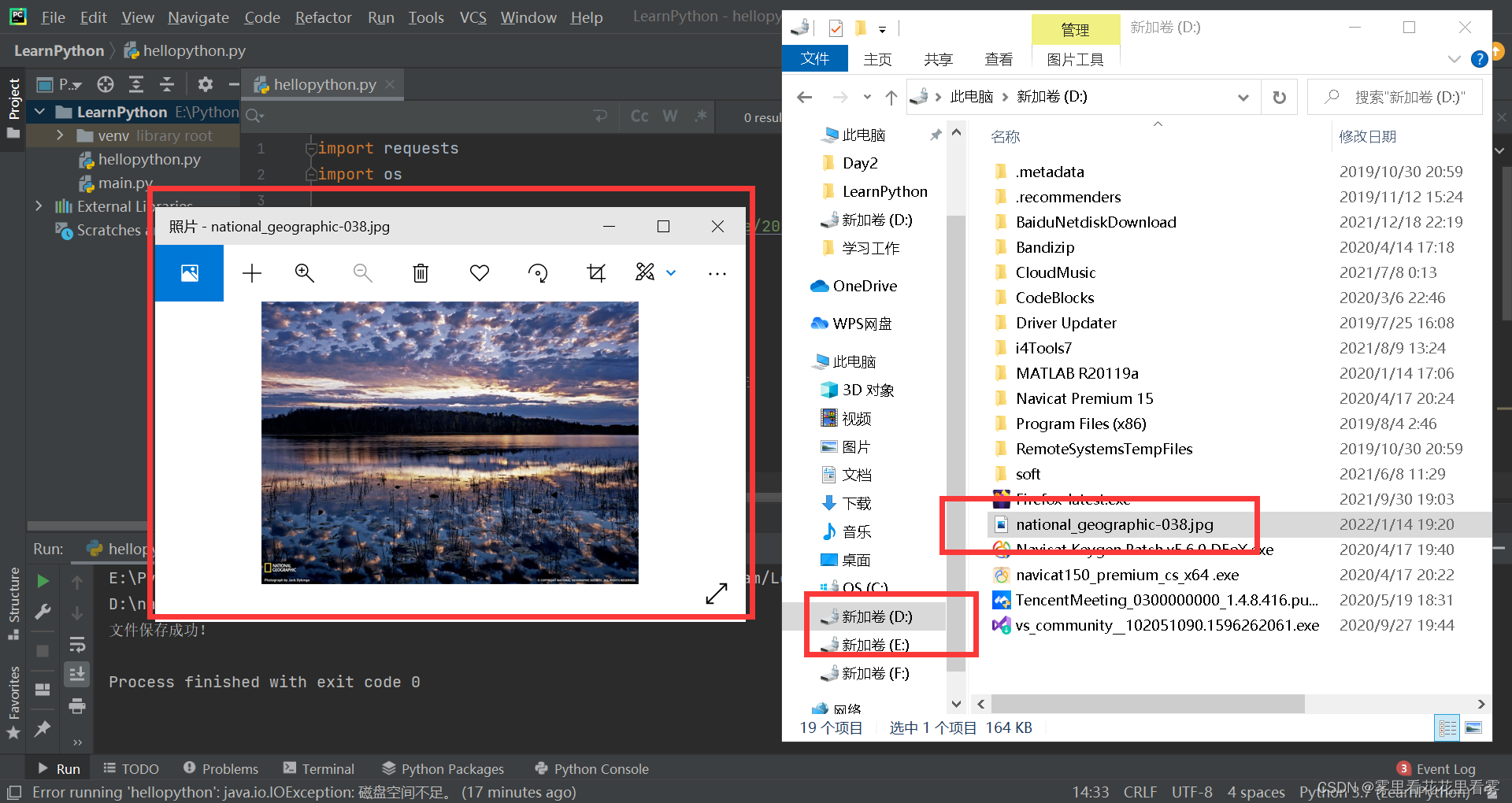This screenshot has height=803, width=1512.
Task: Pin the Run tab
Action: [43, 729]
